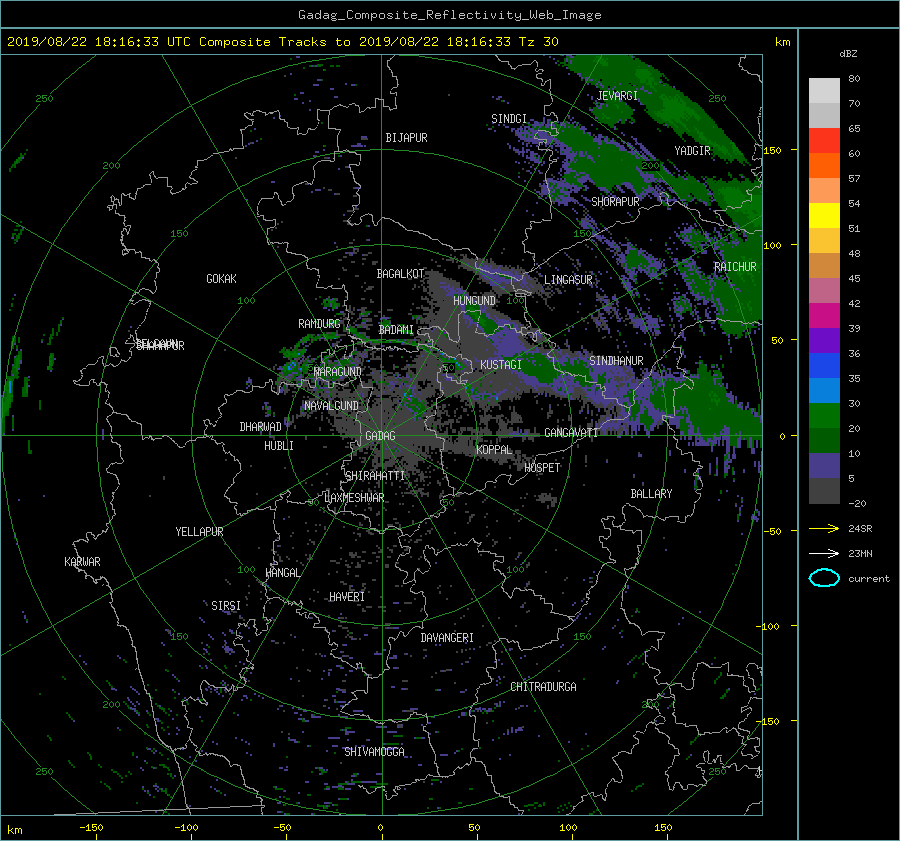Select the KUSTAGI label
The width and height of the screenshot is (900, 841).
click(x=501, y=365)
